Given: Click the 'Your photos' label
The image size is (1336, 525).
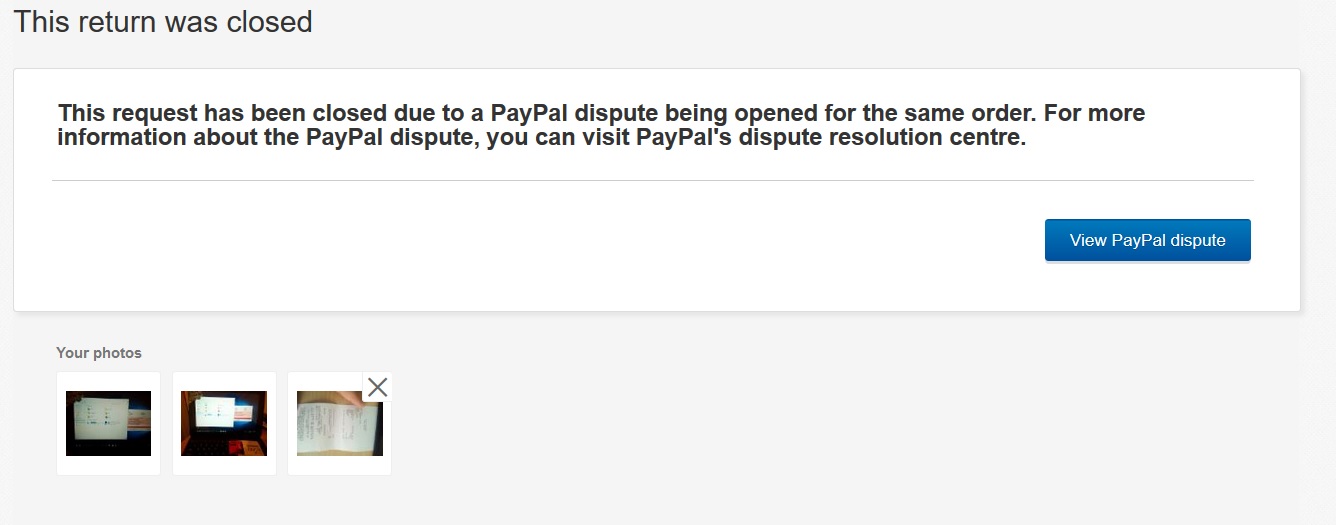Looking at the screenshot, I should point(99,353).
